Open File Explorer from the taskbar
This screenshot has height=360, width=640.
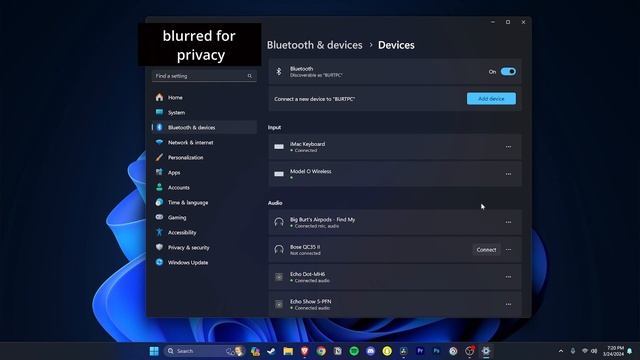288,351
